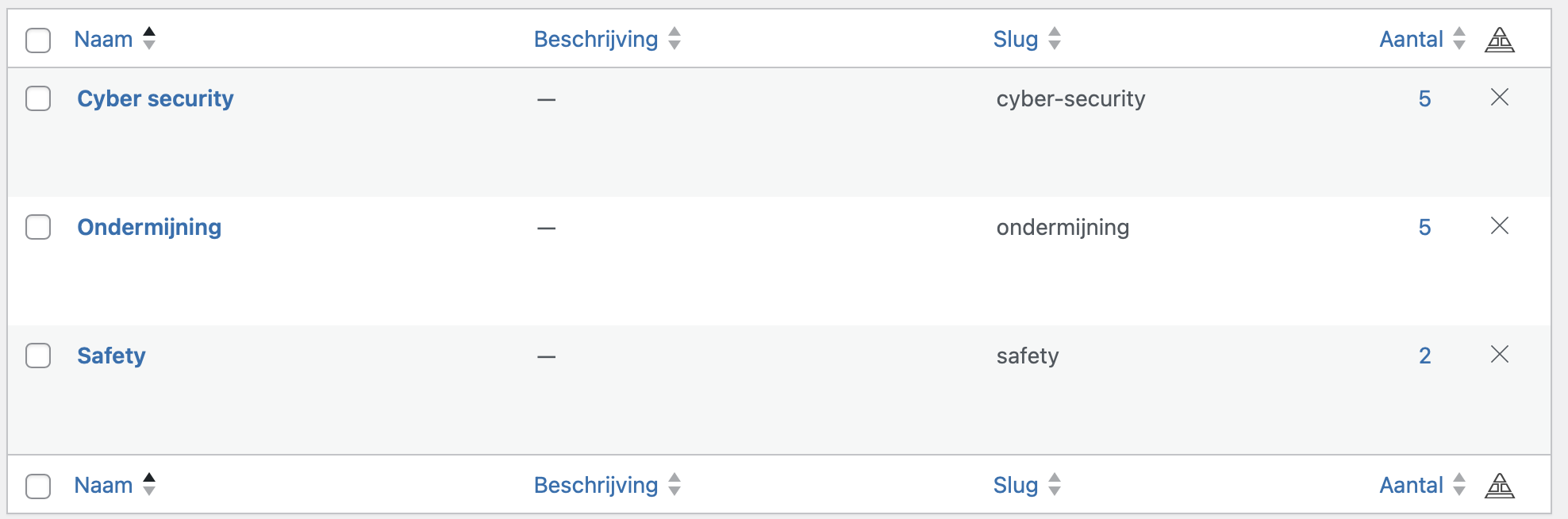This screenshot has height=519, width=1568.
Task: Tick the Cyber security row checkbox
Action: [38, 98]
